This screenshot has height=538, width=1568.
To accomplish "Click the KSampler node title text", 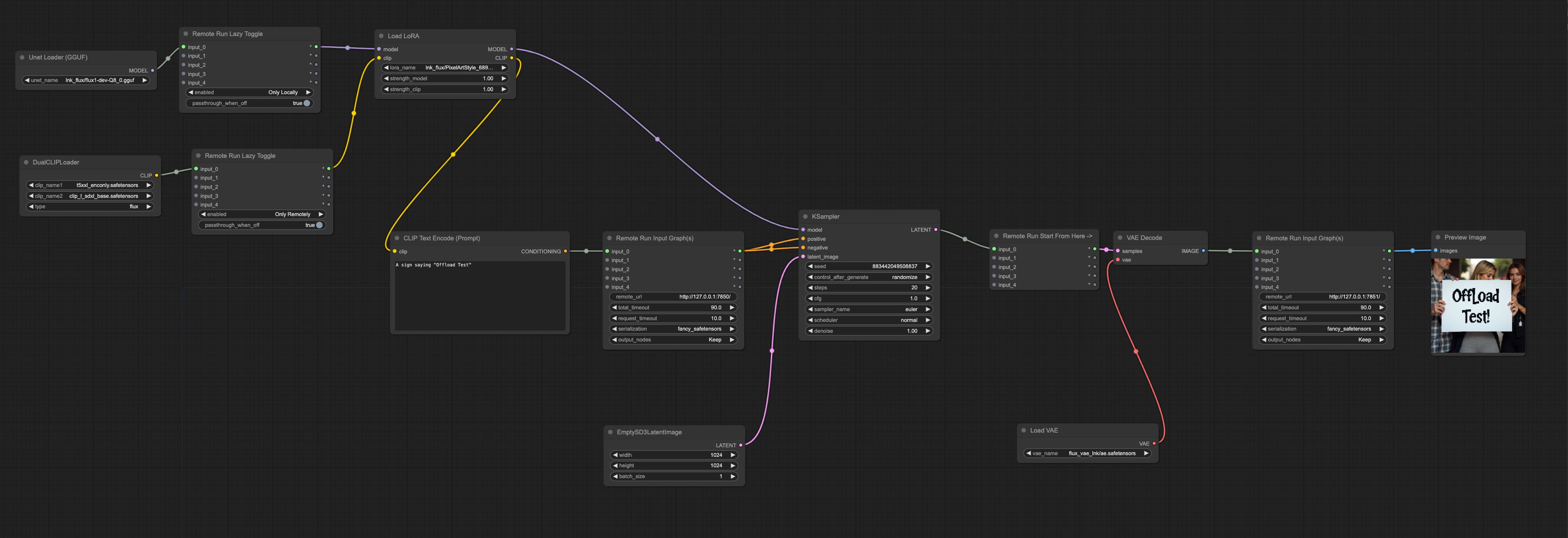I will pos(825,217).
